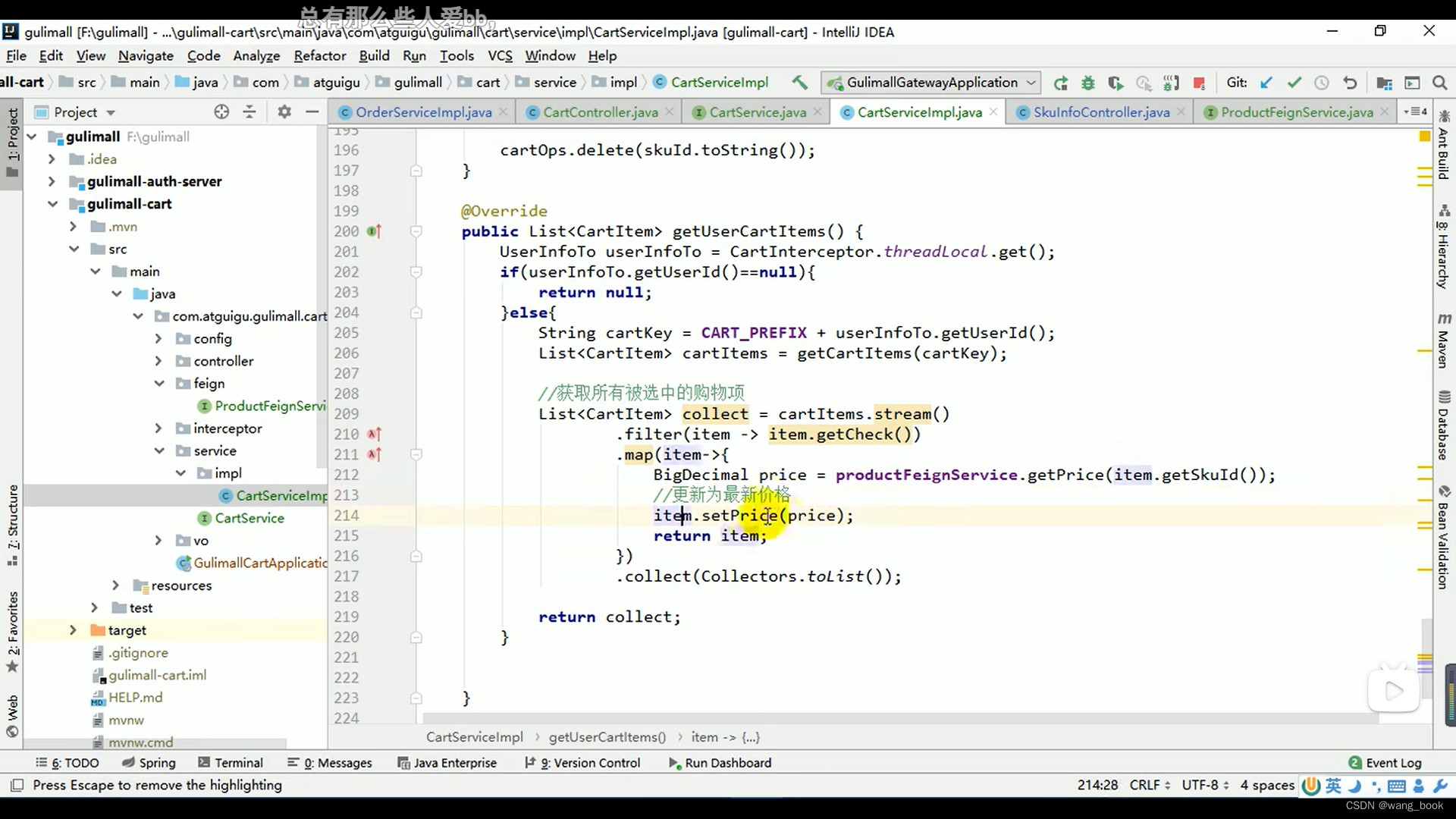Viewport: 1456px width, 819px height.
Task: Open the GulimallGatewayApplication run configuration dropdown
Action: pyautogui.click(x=931, y=83)
